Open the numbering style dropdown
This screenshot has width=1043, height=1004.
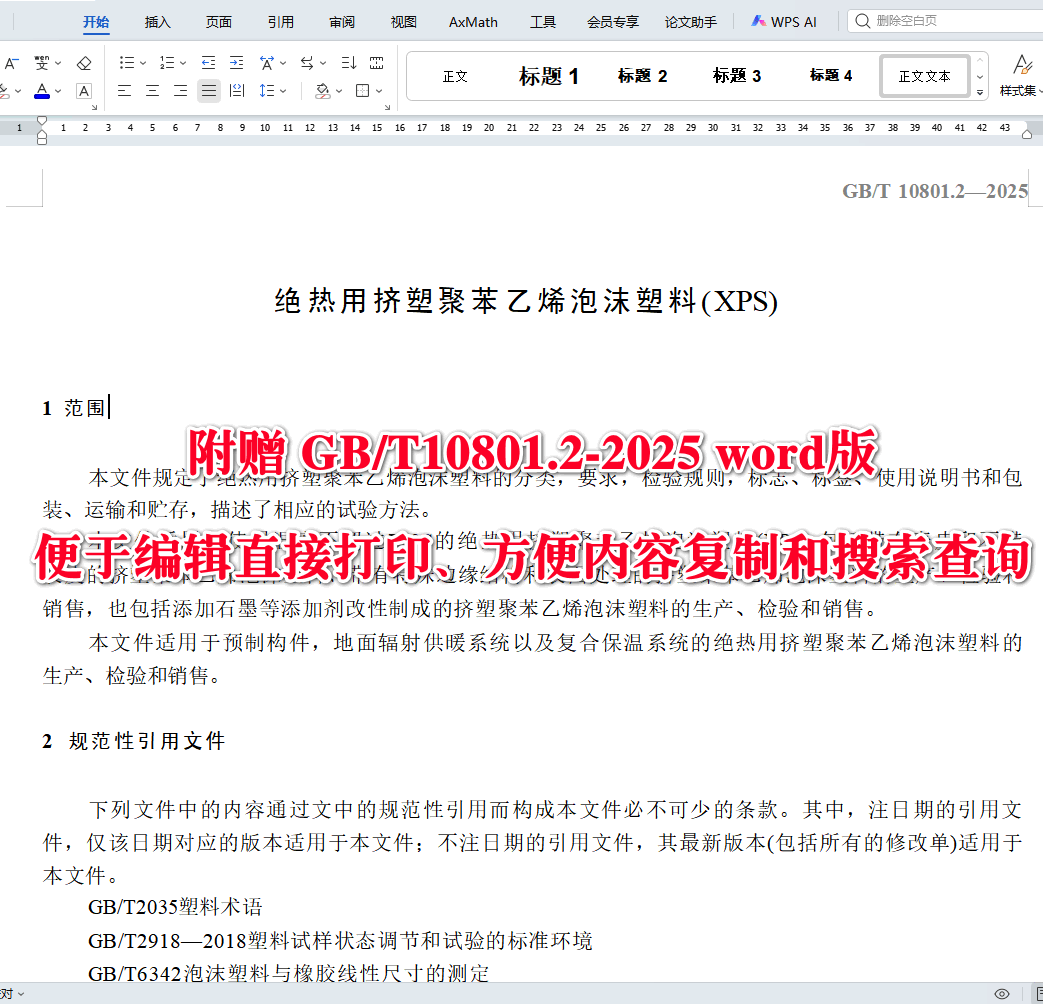pos(183,63)
